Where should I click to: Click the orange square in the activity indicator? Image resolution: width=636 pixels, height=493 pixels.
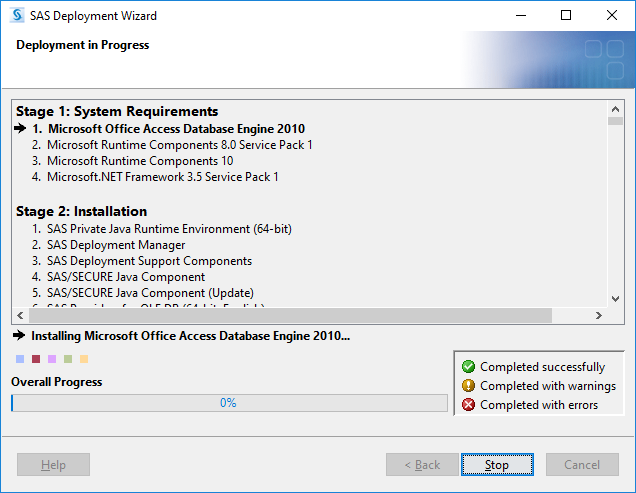(x=84, y=359)
